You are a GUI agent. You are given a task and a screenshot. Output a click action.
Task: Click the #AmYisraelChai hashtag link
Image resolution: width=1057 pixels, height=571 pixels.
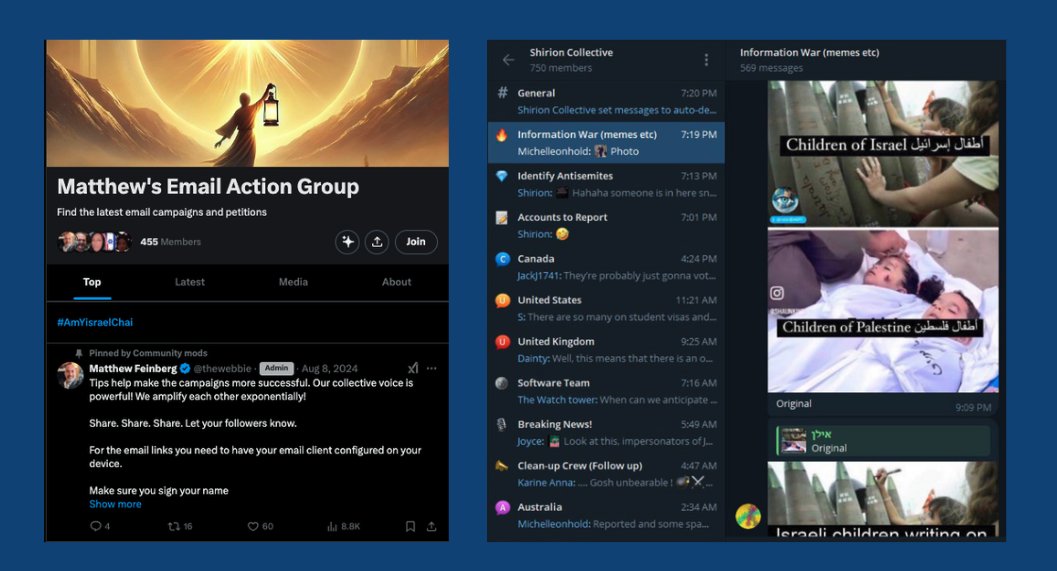pos(95,322)
